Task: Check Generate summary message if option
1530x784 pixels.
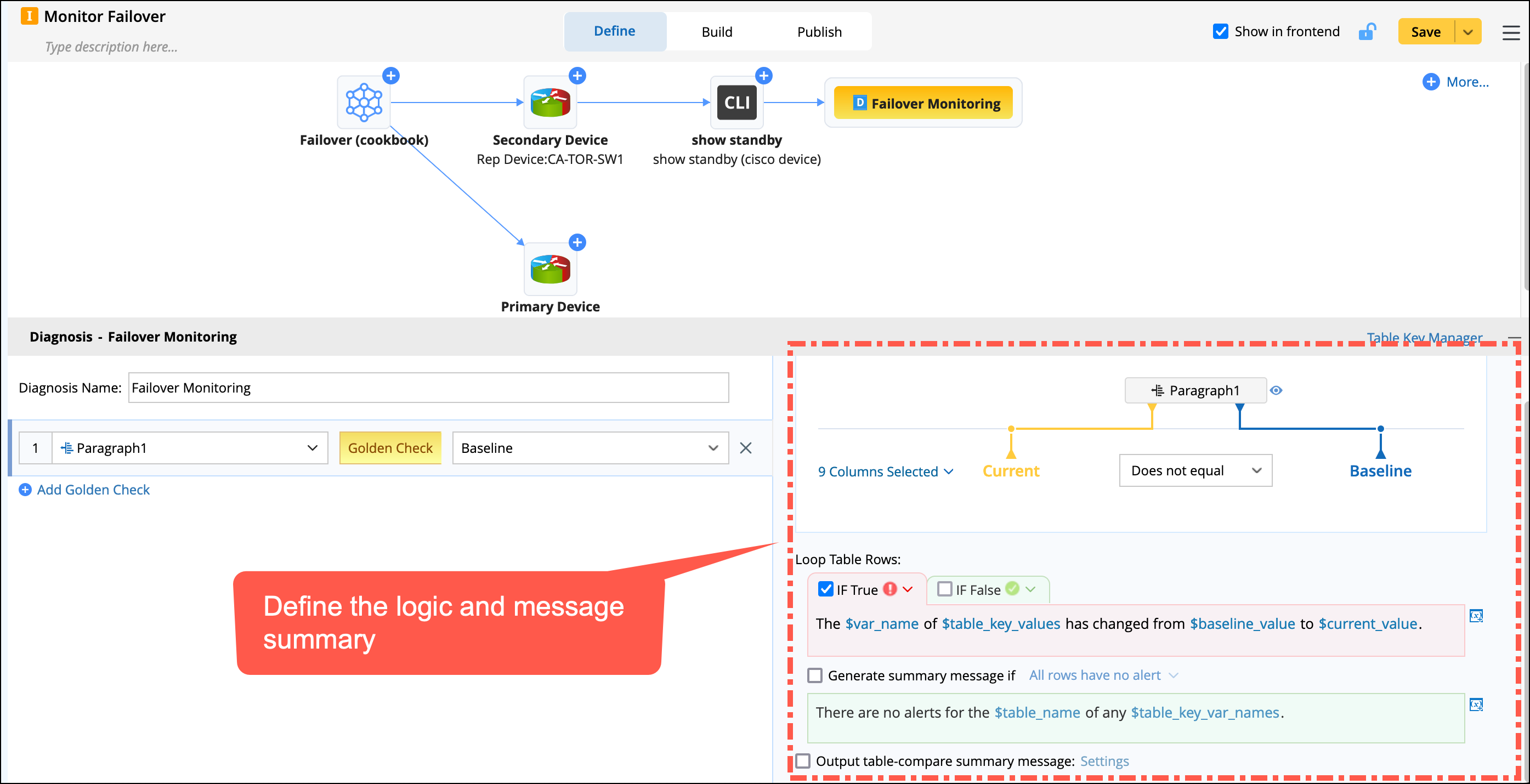Action: [815, 675]
